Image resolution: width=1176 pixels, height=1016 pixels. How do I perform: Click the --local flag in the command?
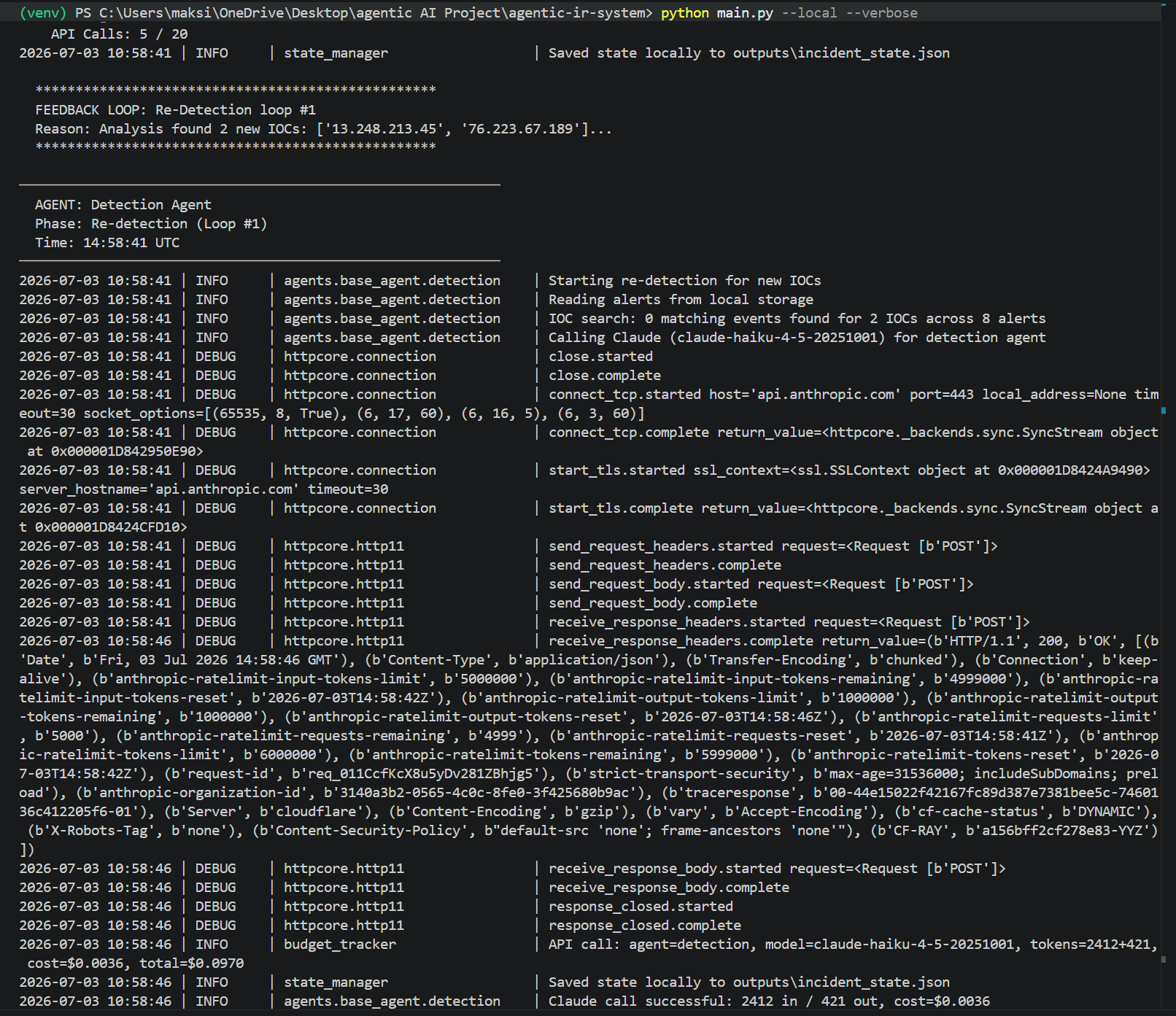(810, 13)
